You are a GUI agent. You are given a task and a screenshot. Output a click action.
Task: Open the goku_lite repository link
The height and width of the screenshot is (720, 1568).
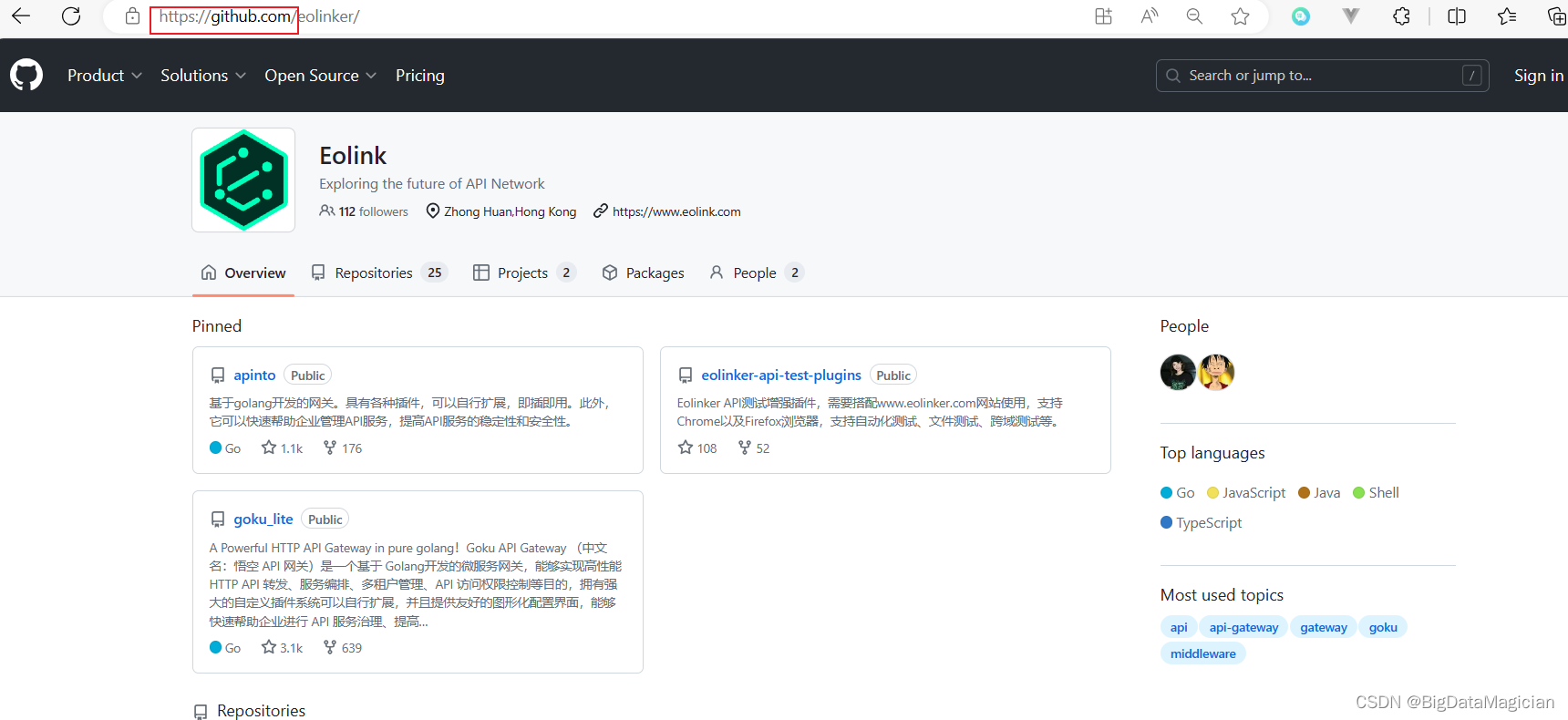[x=263, y=519]
